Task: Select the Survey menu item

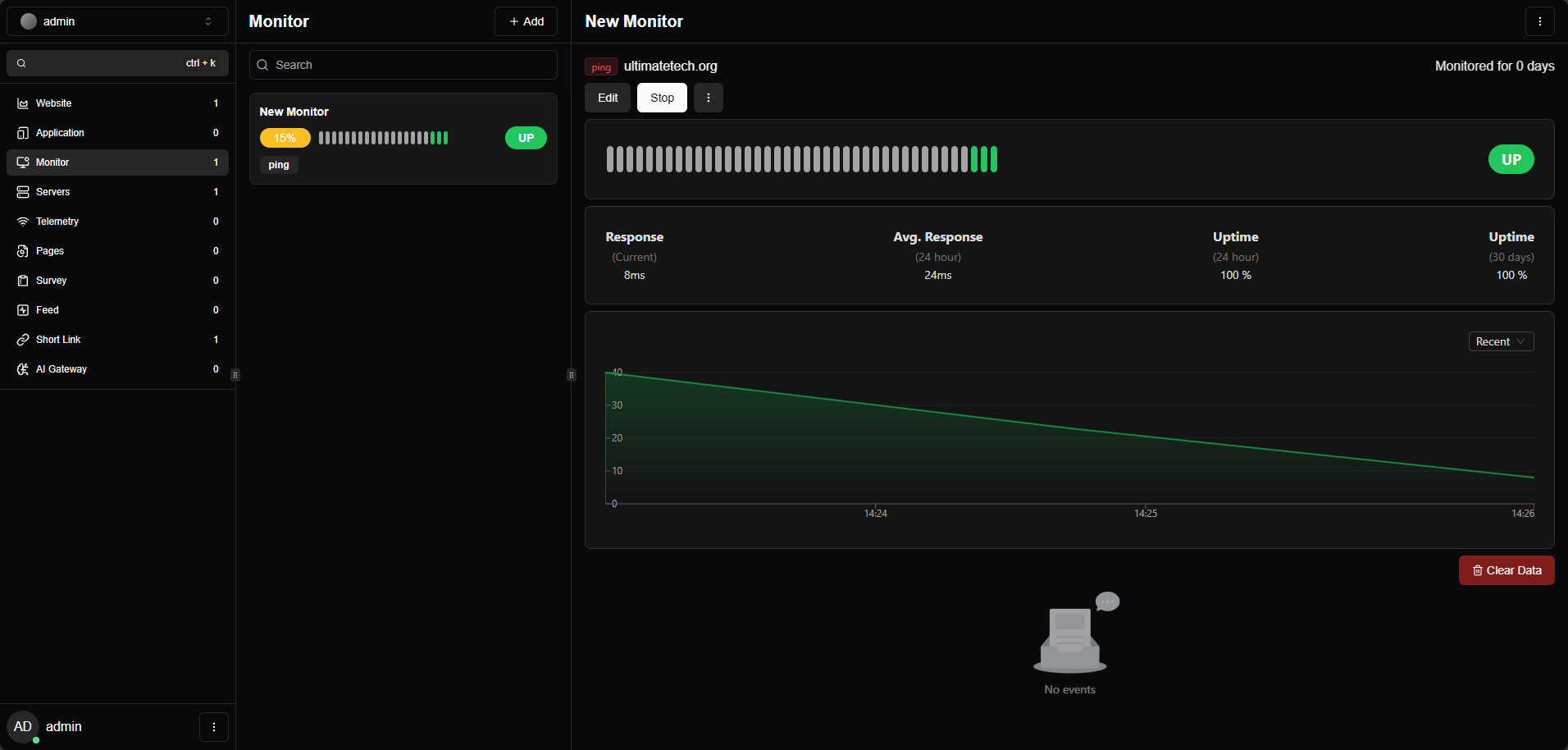Action: [117, 281]
